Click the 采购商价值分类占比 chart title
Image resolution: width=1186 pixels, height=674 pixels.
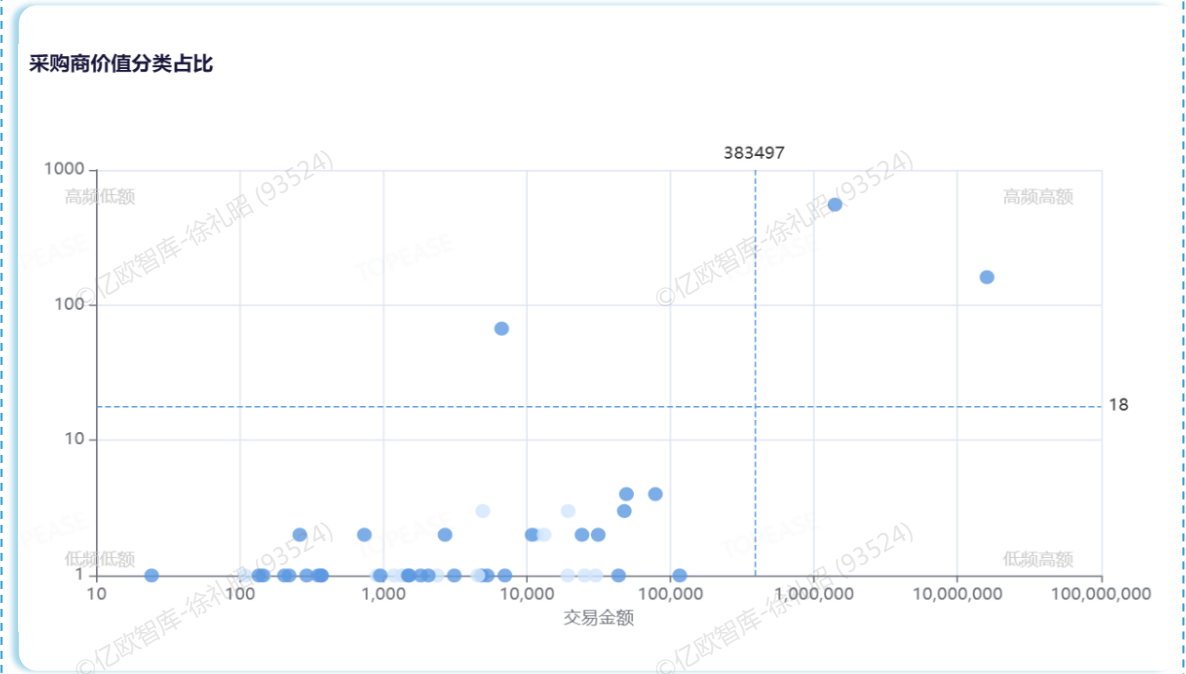tap(121, 65)
